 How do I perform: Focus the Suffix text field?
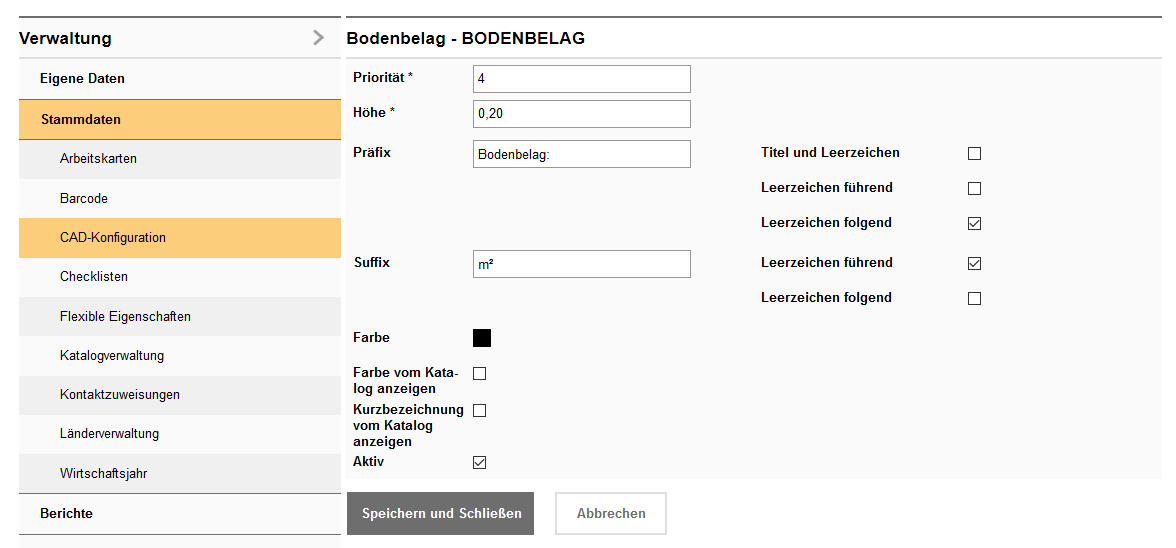[x=581, y=264]
